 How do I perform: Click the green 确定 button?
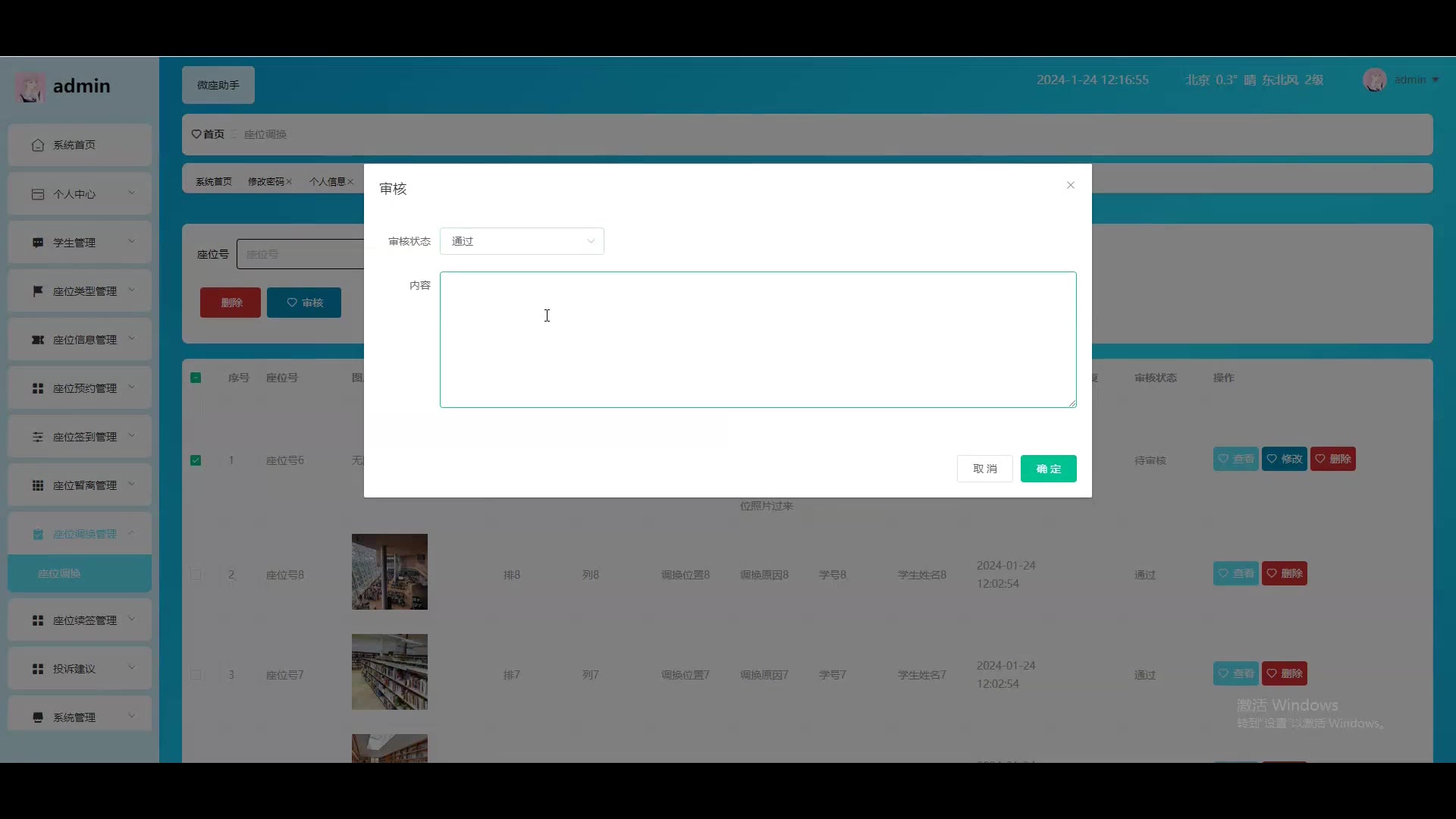(x=1048, y=469)
